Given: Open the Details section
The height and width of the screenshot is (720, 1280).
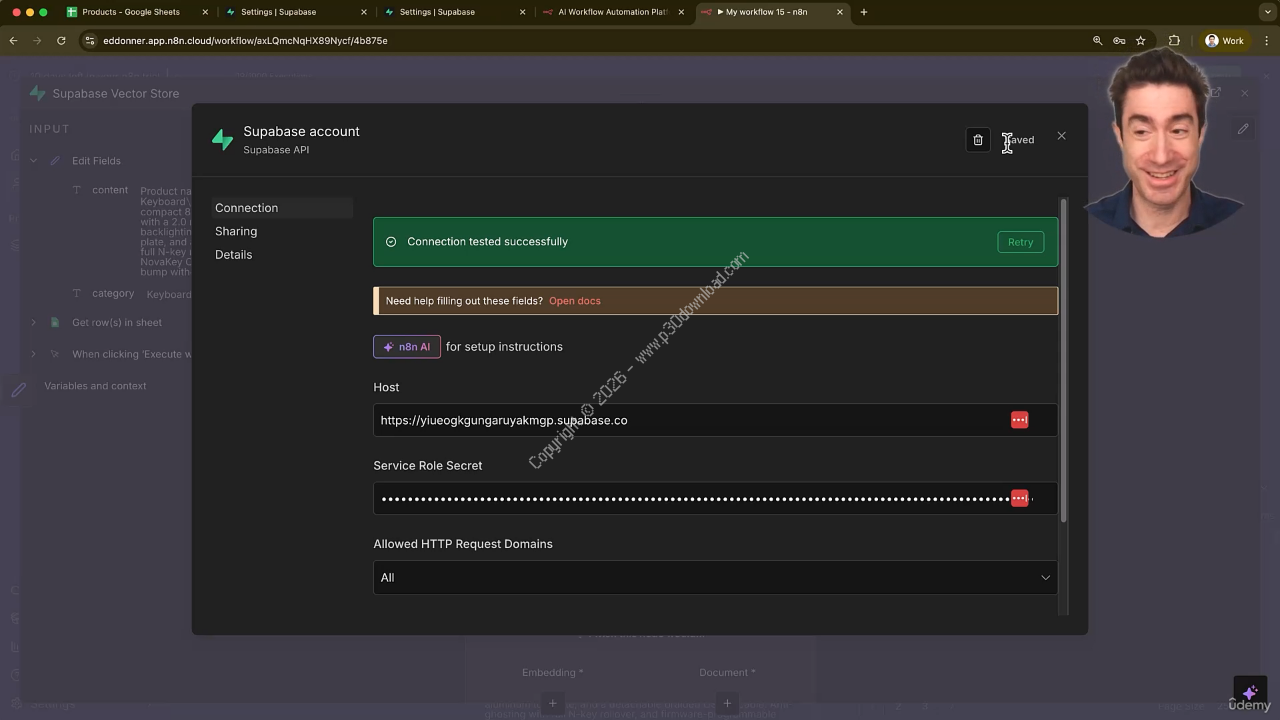Looking at the screenshot, I should 233,255.
